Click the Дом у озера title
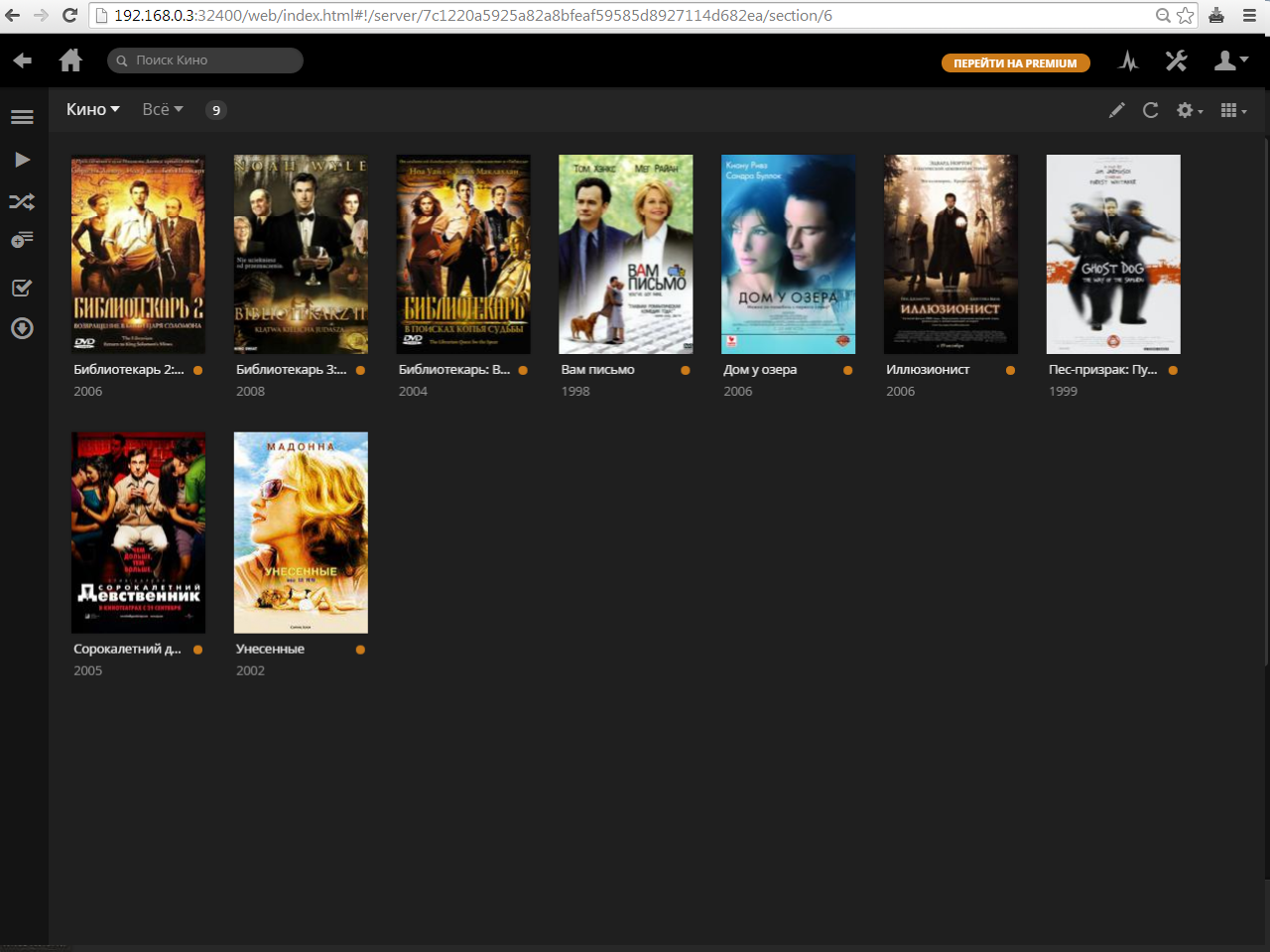1270x952 pixels. (760, 370)
